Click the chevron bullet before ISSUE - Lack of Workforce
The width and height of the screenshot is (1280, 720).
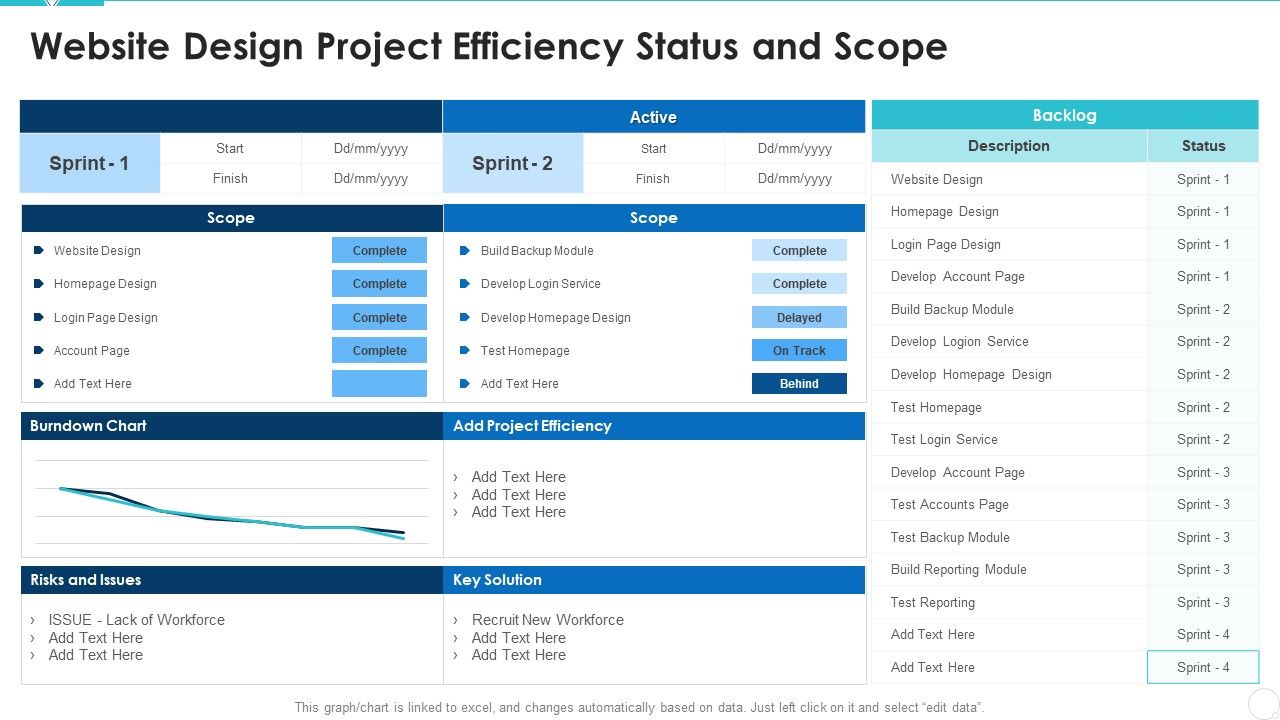point(33,620)
